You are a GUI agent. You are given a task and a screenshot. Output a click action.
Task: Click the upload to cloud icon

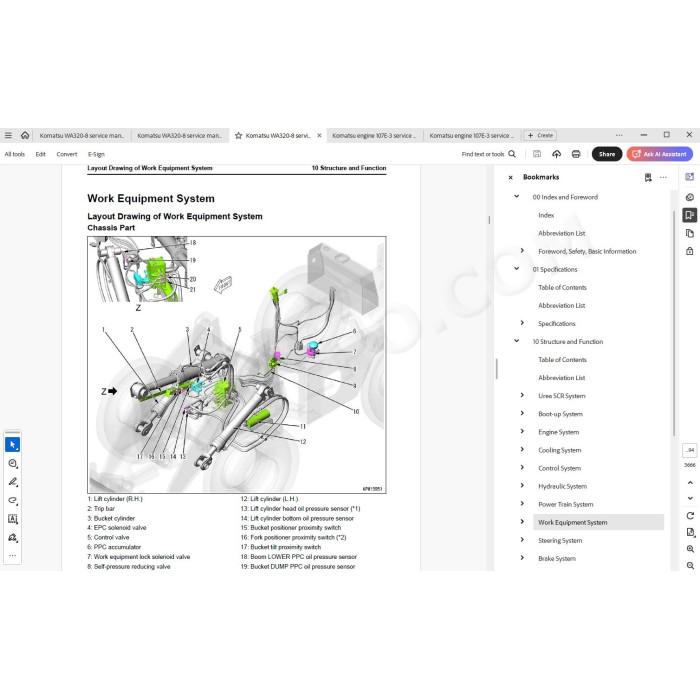(x=556, y=154)
